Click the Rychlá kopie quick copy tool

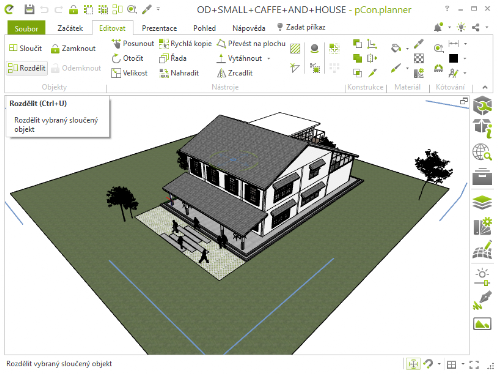[x=185, y=44]
